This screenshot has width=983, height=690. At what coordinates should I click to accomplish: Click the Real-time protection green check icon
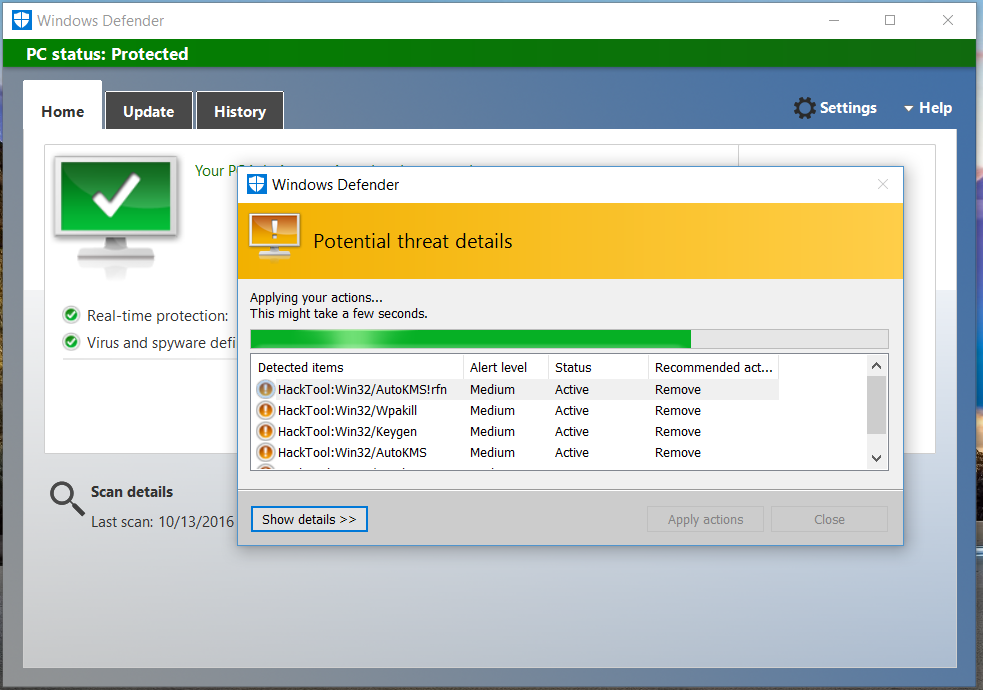(71, 316)
